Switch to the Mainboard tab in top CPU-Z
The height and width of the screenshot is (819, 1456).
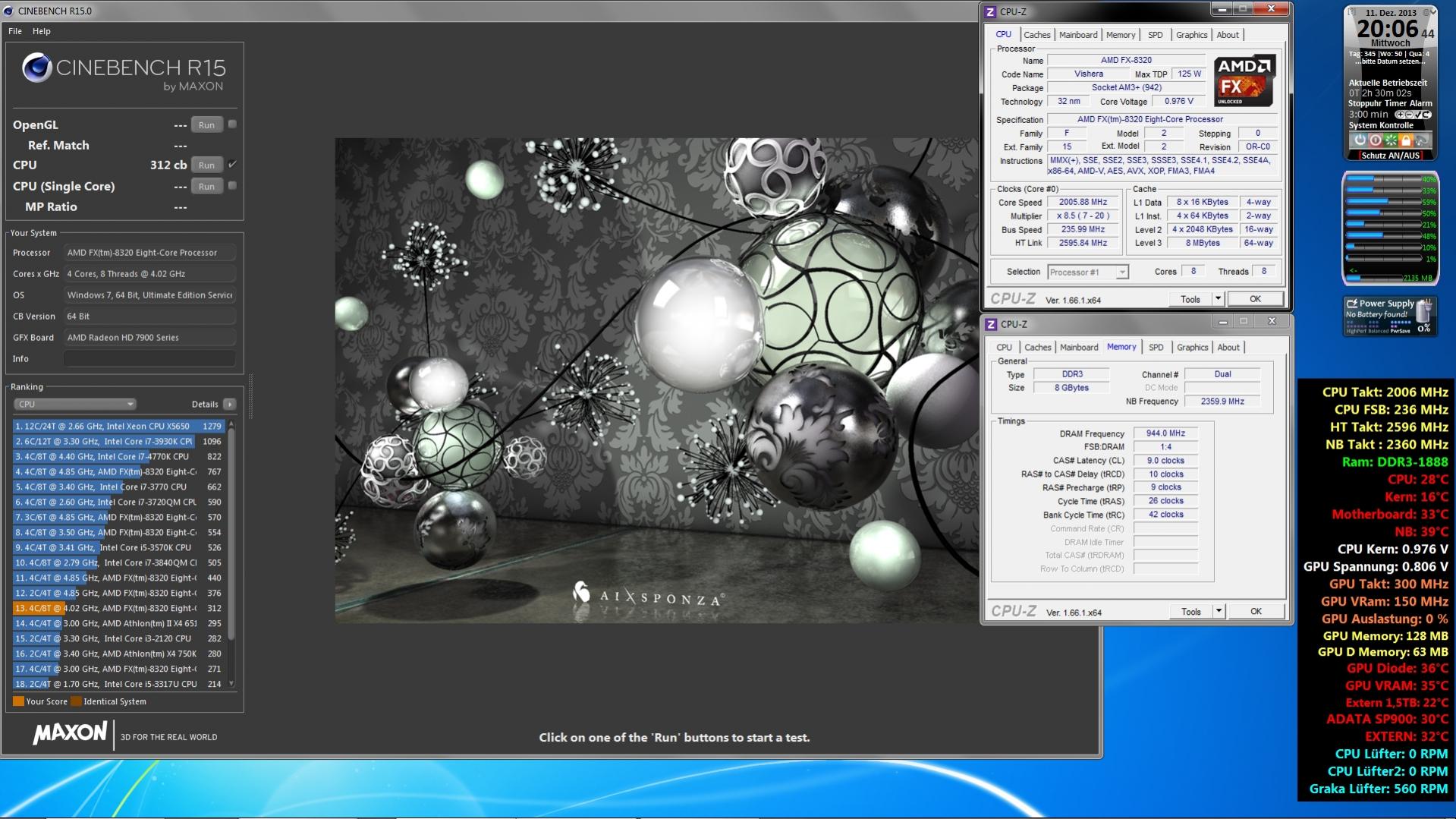(1077, 35)
